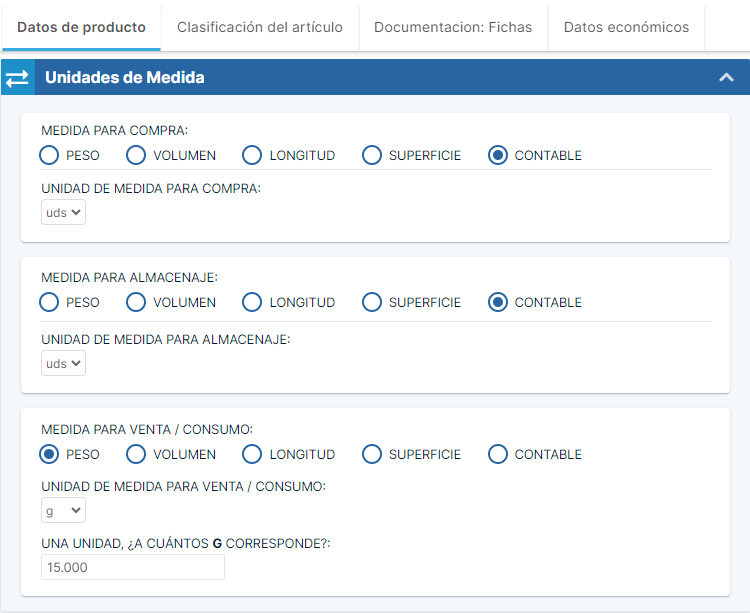Choose SUPERFICIE for medida para almacenaje
750x613 pixels.
click(372, 302)
